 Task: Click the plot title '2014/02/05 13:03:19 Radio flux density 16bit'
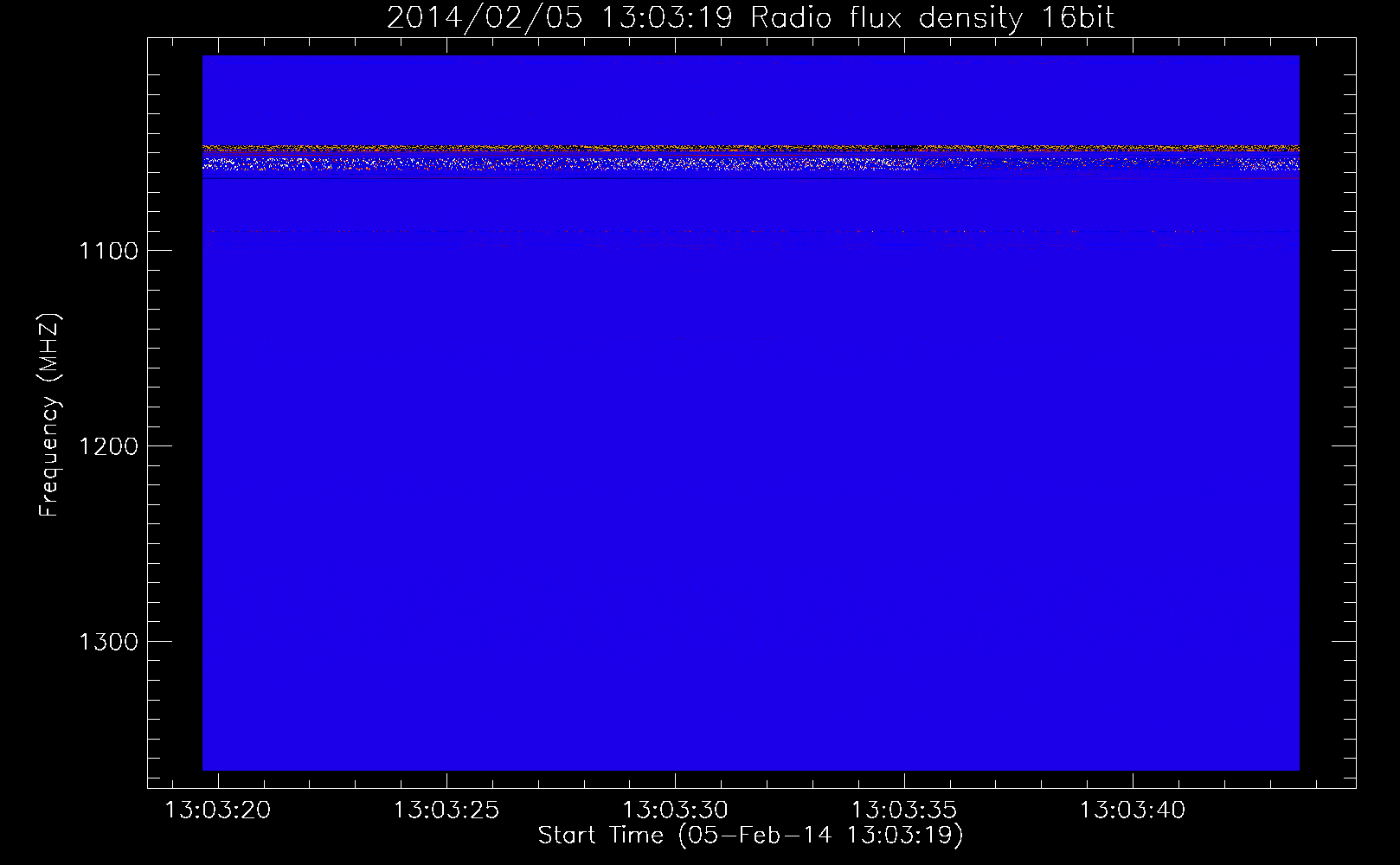tap(750, 17)
